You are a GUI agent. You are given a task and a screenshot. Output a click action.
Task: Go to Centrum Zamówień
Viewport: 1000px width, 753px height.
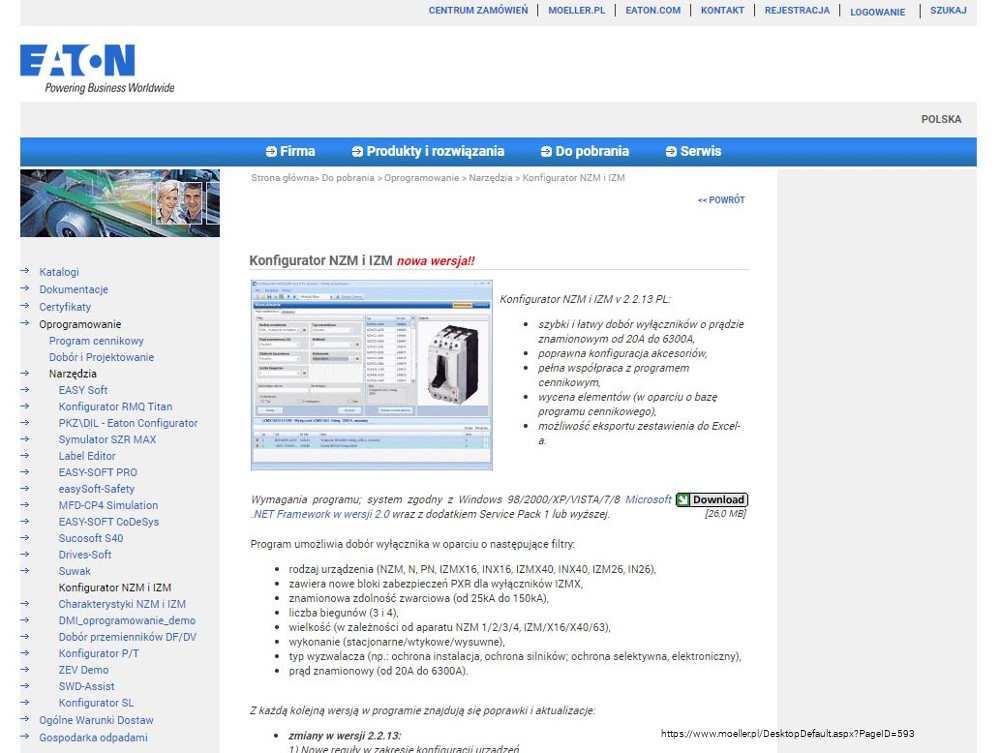(478, 11)
